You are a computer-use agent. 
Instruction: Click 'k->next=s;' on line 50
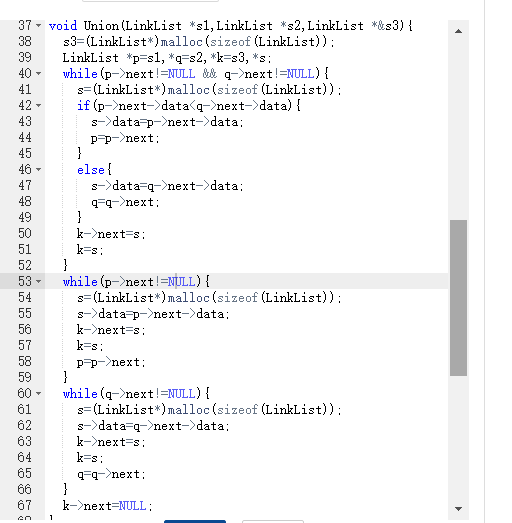point(111,234)
